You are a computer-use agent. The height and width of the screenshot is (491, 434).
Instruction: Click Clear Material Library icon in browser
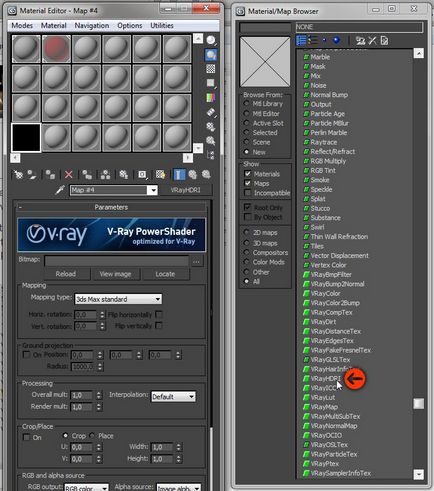[384, 41]
